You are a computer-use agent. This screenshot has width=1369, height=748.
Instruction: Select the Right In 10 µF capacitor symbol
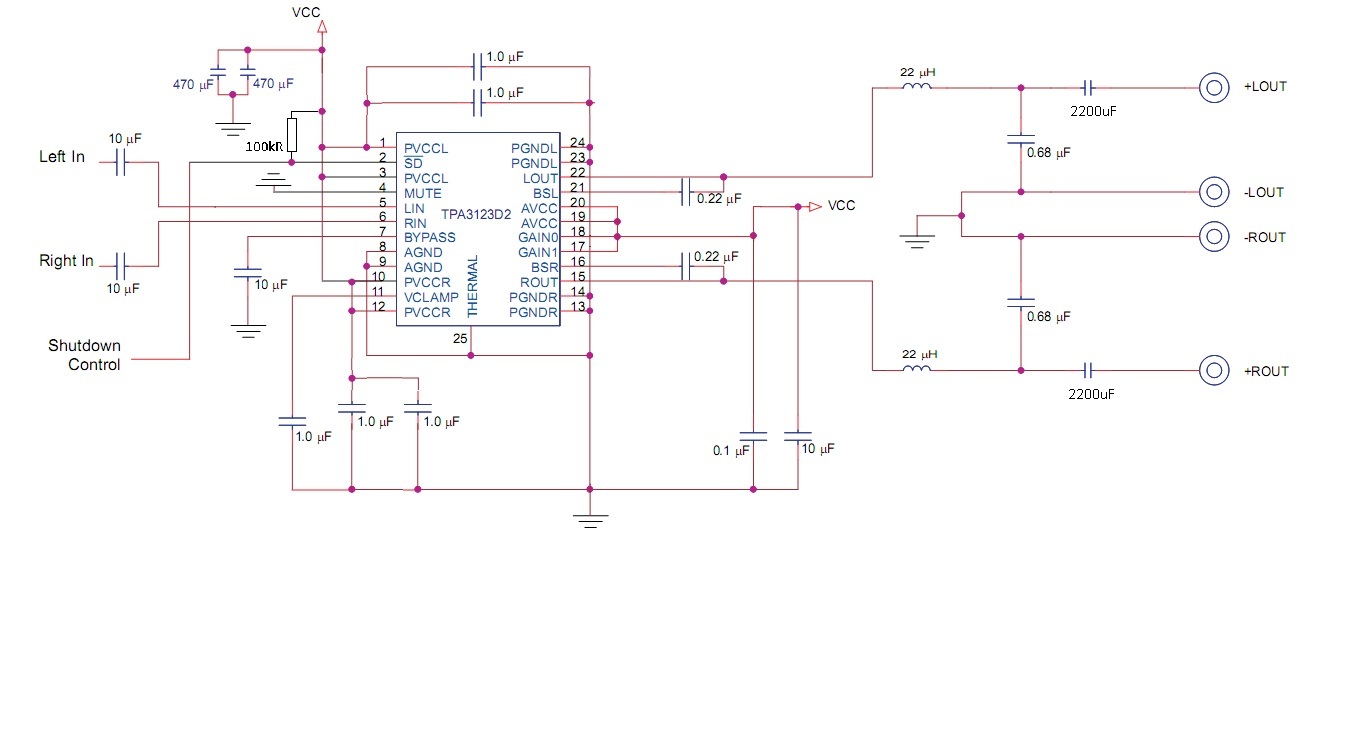pyautogui.click(x=122, y=266)
